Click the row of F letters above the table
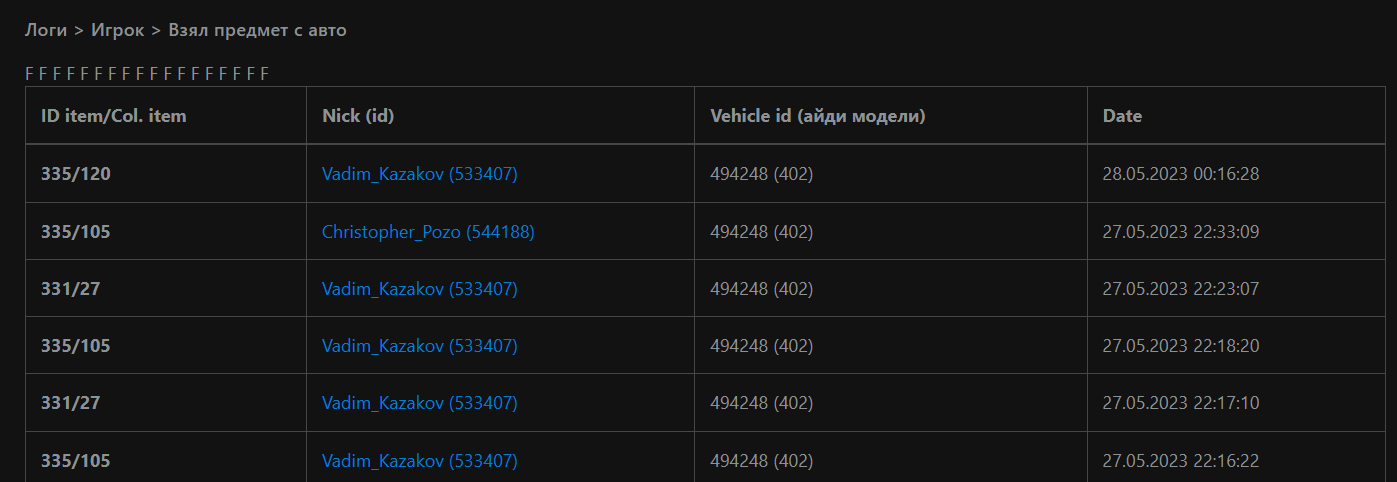The width and height of the screenshot is (1397, 482). point(147,73)
